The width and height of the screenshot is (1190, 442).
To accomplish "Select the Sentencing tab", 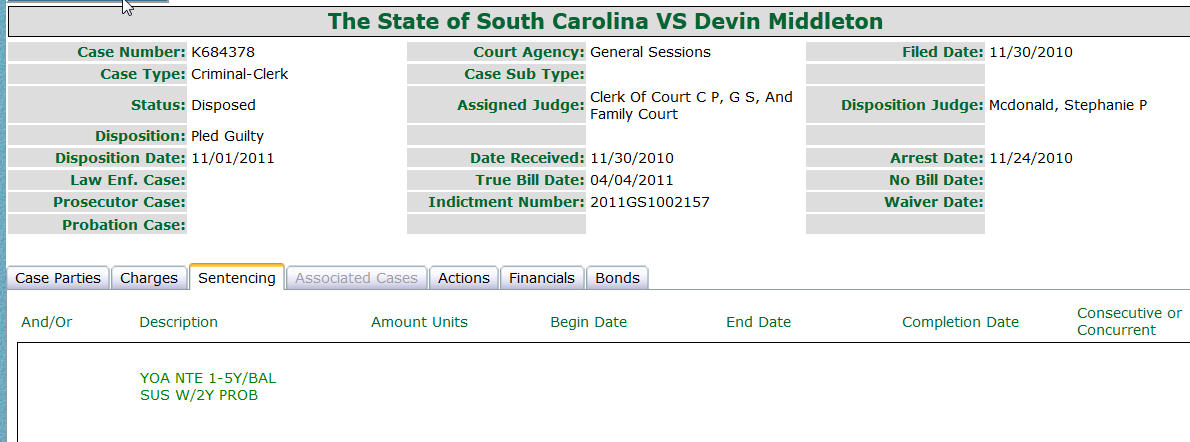I will pyautogui.click(x=237, y=277).
